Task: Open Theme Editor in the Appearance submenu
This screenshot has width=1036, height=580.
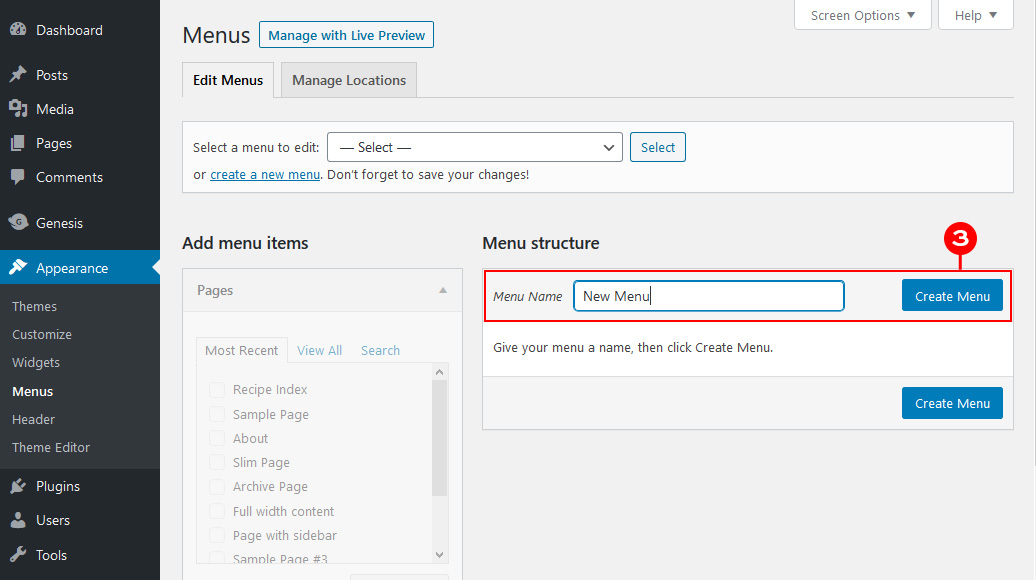Action: point(51,447)
